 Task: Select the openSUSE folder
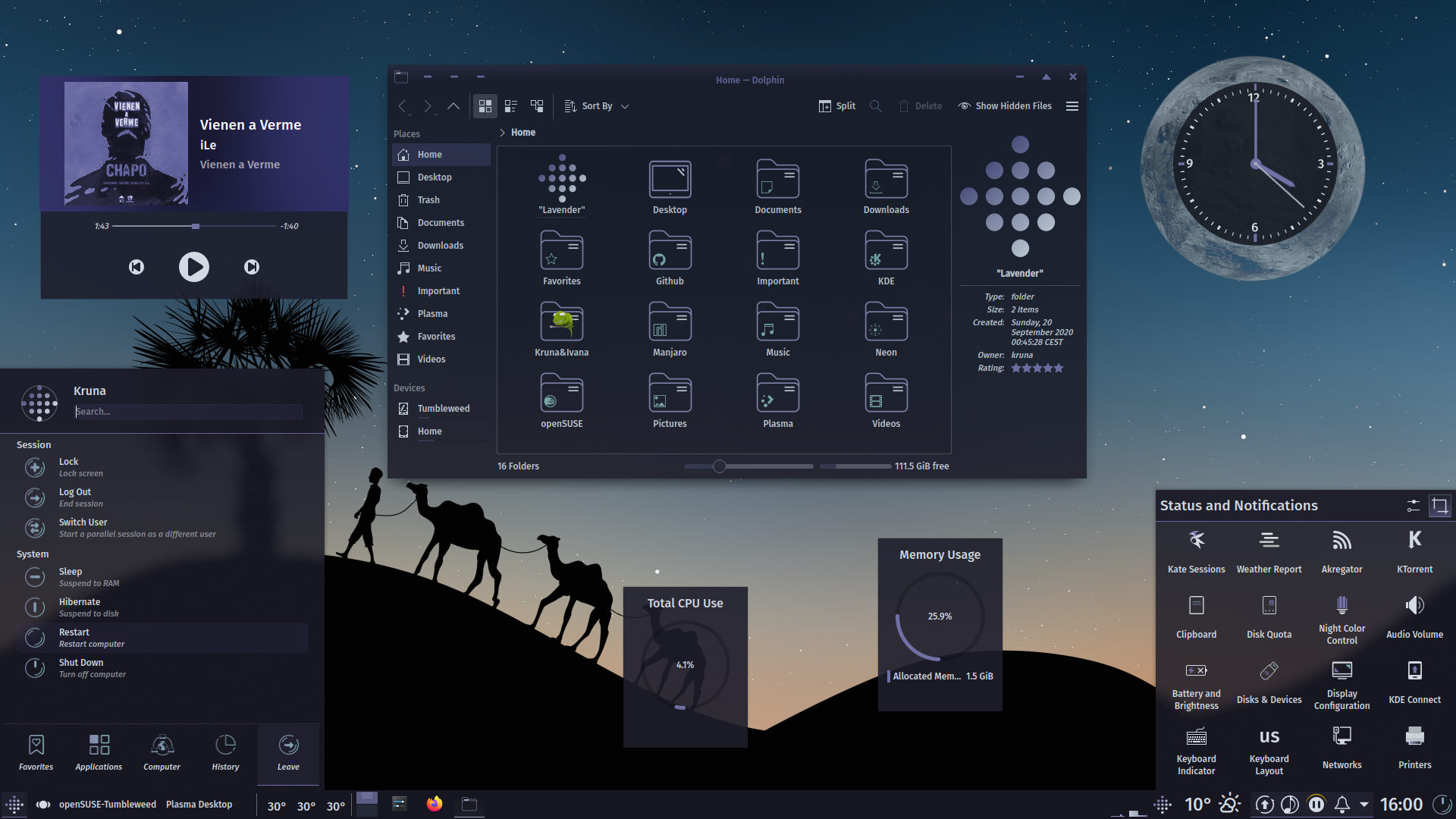click(562, 400)
